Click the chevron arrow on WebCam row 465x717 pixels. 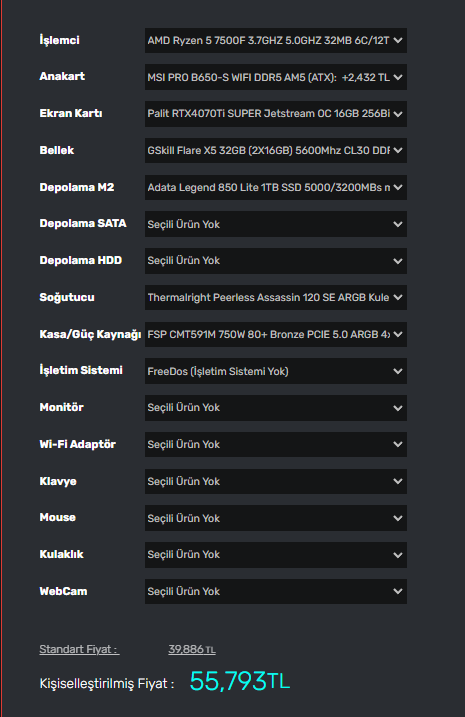398,591
